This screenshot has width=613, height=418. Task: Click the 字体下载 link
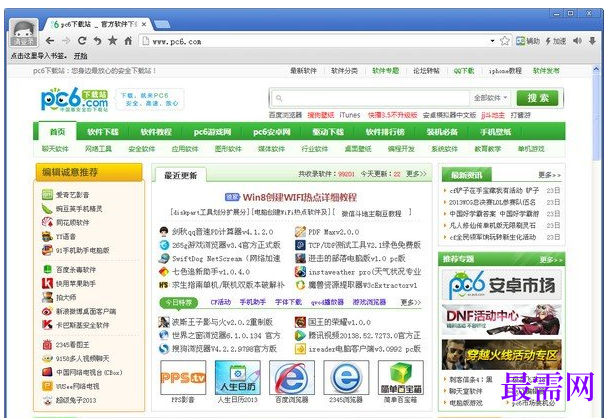[289, 302]
